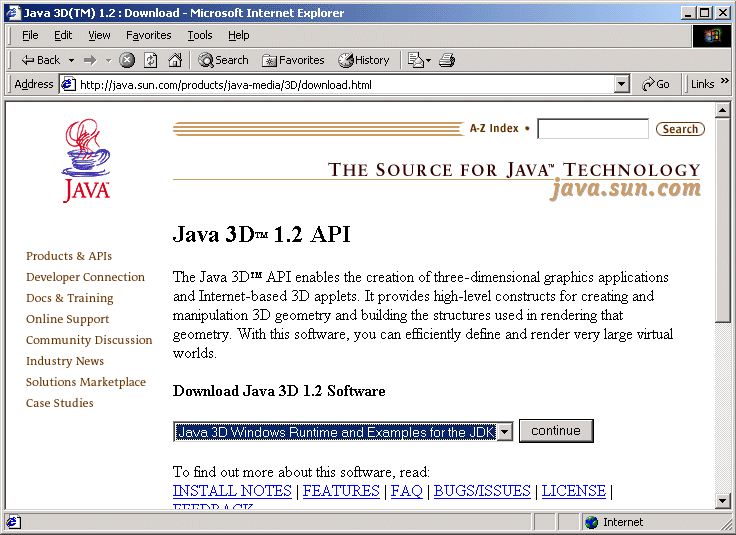Image resolution: width=736 pixels, height=535 pixels.
Task: Click the site search text box
Action: [593, 129]
